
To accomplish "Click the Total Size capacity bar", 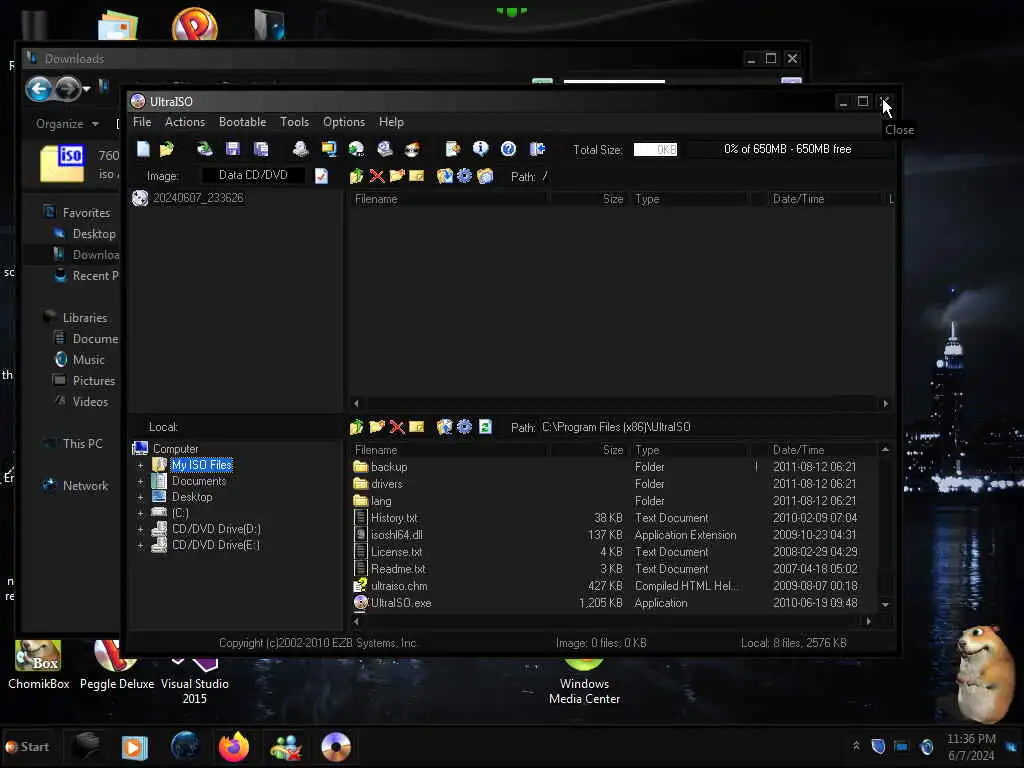I will pos(655,150).
